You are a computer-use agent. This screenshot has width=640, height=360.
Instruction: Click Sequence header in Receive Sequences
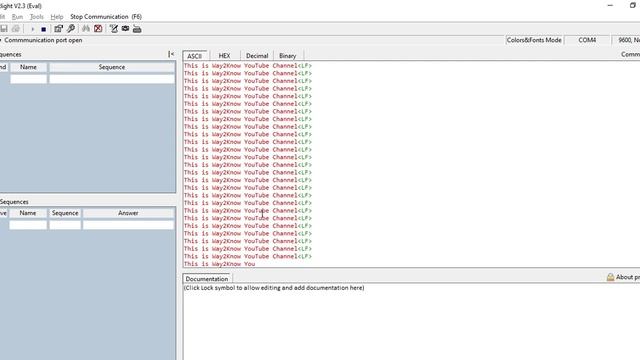click(65, 213)
